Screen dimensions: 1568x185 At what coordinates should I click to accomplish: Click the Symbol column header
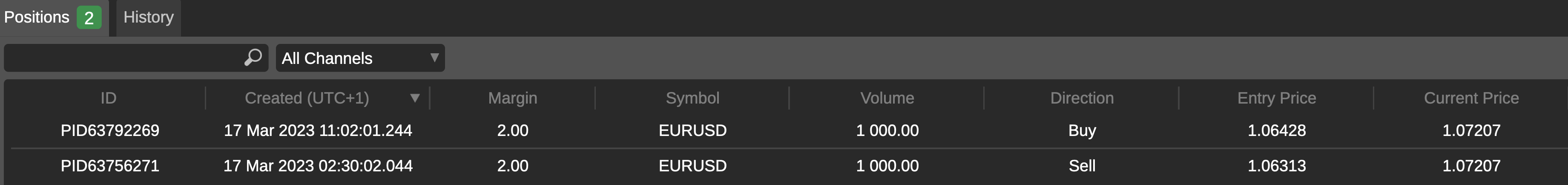tap(693, 98)
